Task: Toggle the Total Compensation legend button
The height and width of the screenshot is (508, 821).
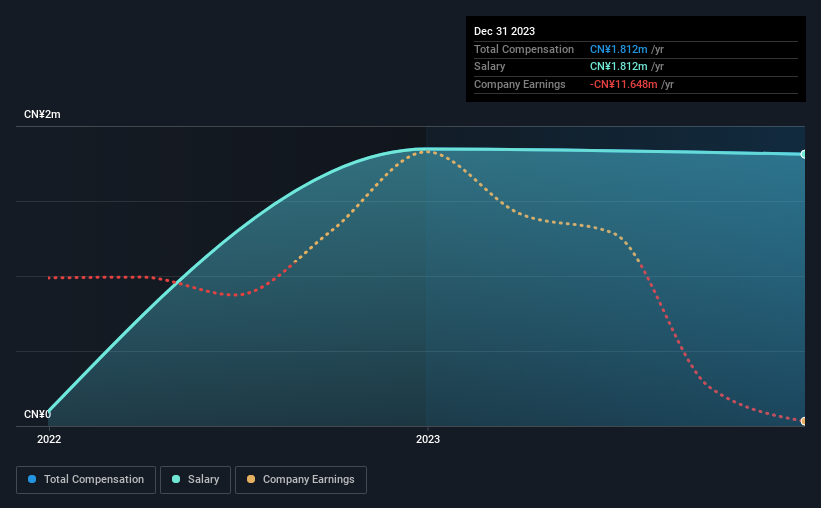Action: [86, 480]
